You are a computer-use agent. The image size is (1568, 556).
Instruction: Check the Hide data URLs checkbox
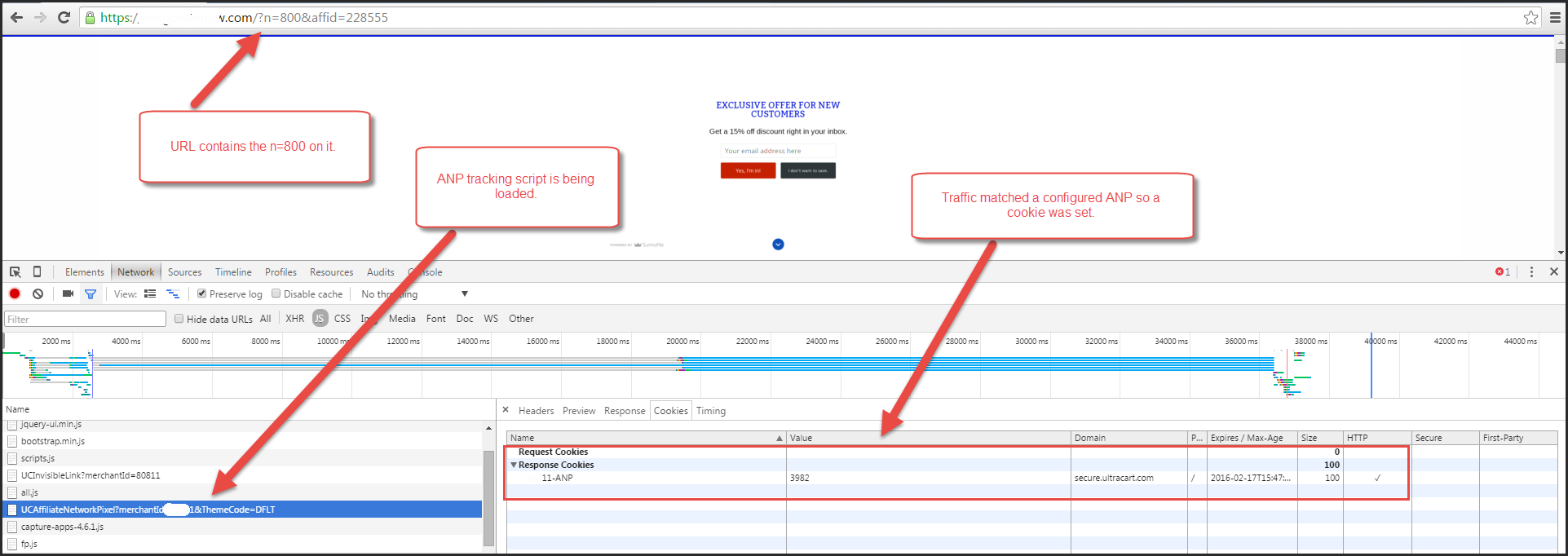[179, 319]
